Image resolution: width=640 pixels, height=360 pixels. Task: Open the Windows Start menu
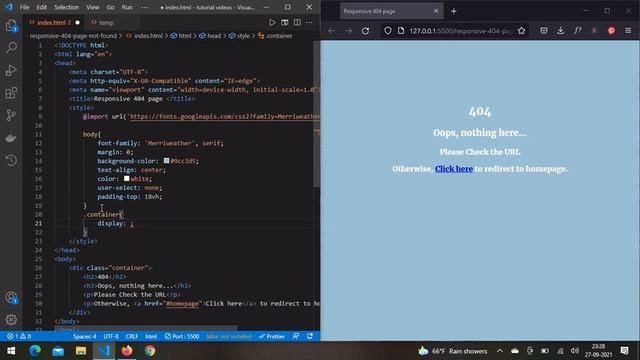(x=11, y=351)
